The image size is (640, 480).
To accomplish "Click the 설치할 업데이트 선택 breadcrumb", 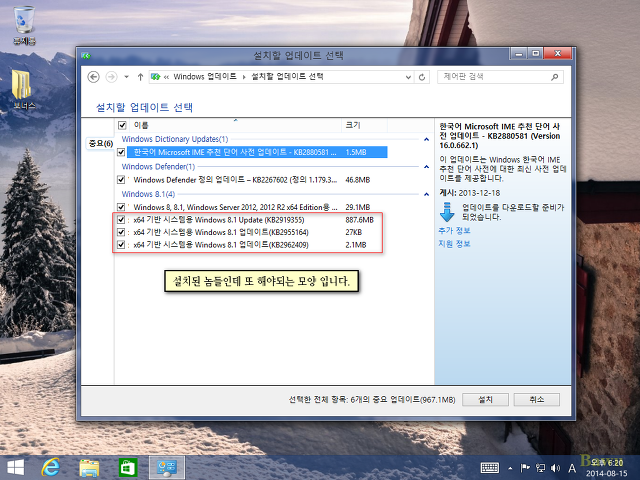I will (287, 76).
